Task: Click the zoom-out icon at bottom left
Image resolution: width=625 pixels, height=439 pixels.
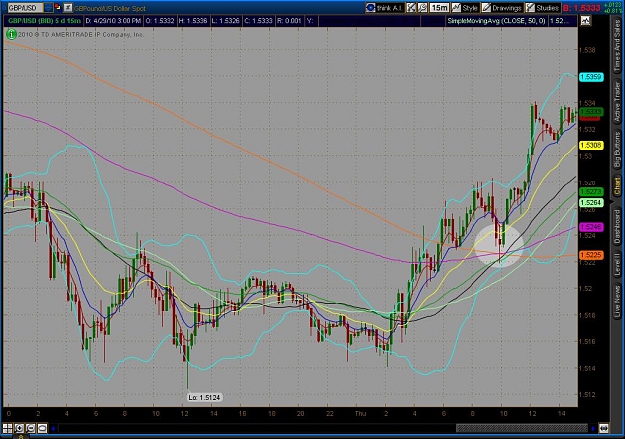Action: (31, 429)
